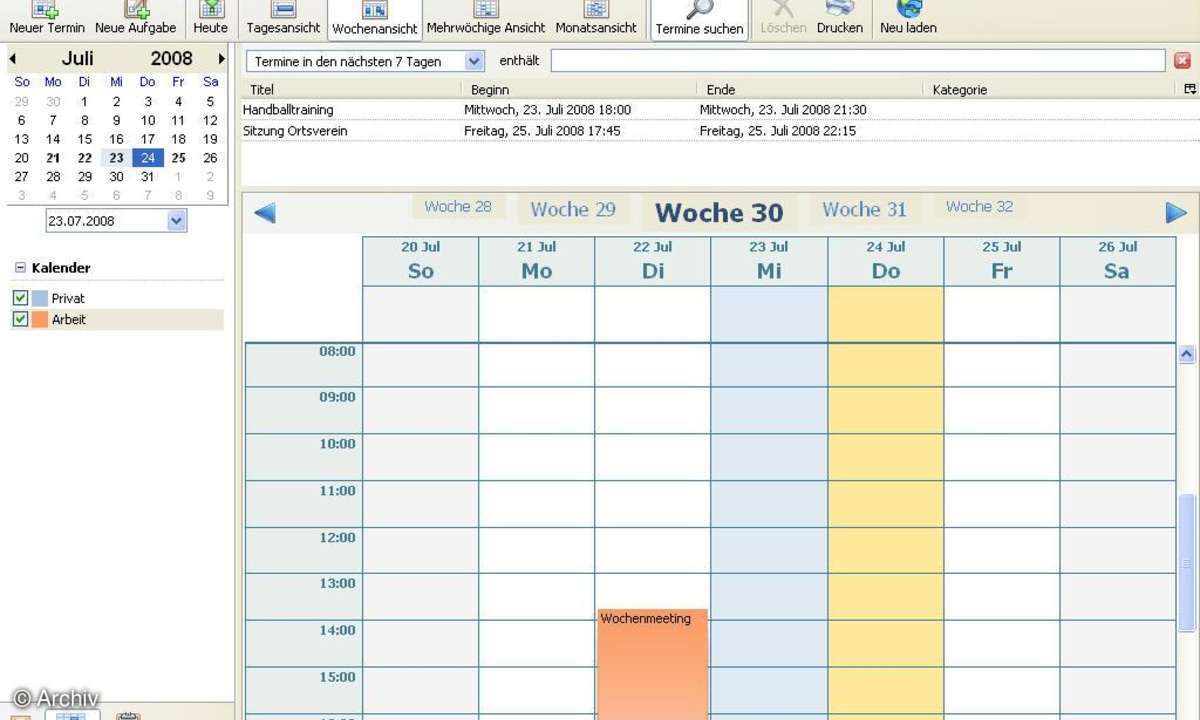Click the 23 Jul Mi day header

(x=769, y=261)
